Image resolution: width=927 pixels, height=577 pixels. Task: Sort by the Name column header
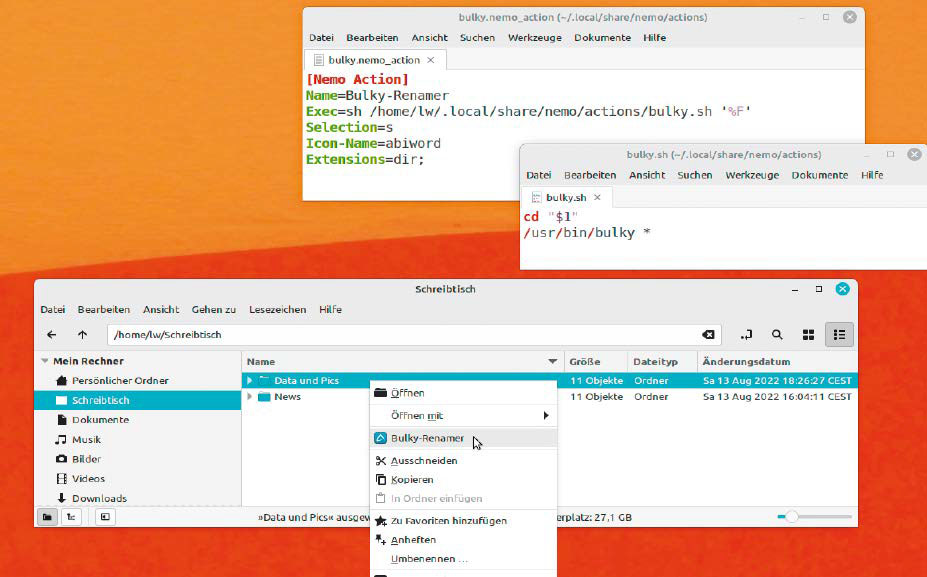403,361
